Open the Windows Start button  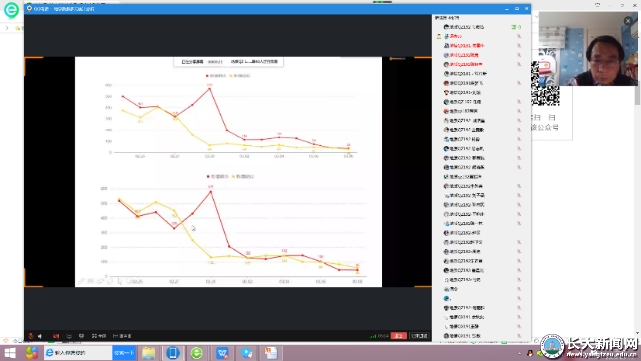point(10,353)
